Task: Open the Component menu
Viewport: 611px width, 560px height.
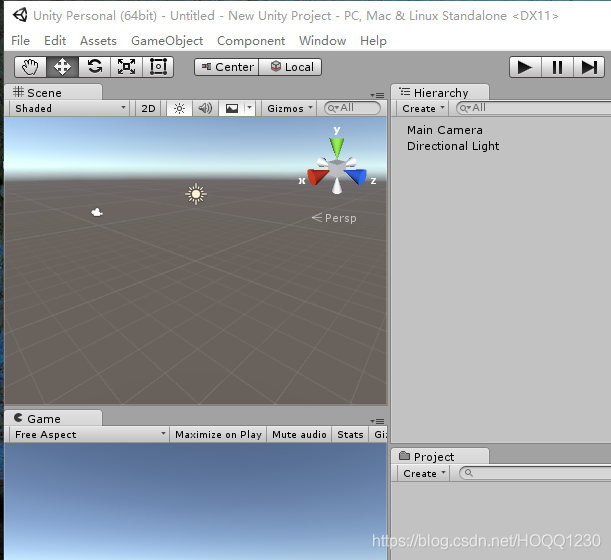Action: coord(251,41)
